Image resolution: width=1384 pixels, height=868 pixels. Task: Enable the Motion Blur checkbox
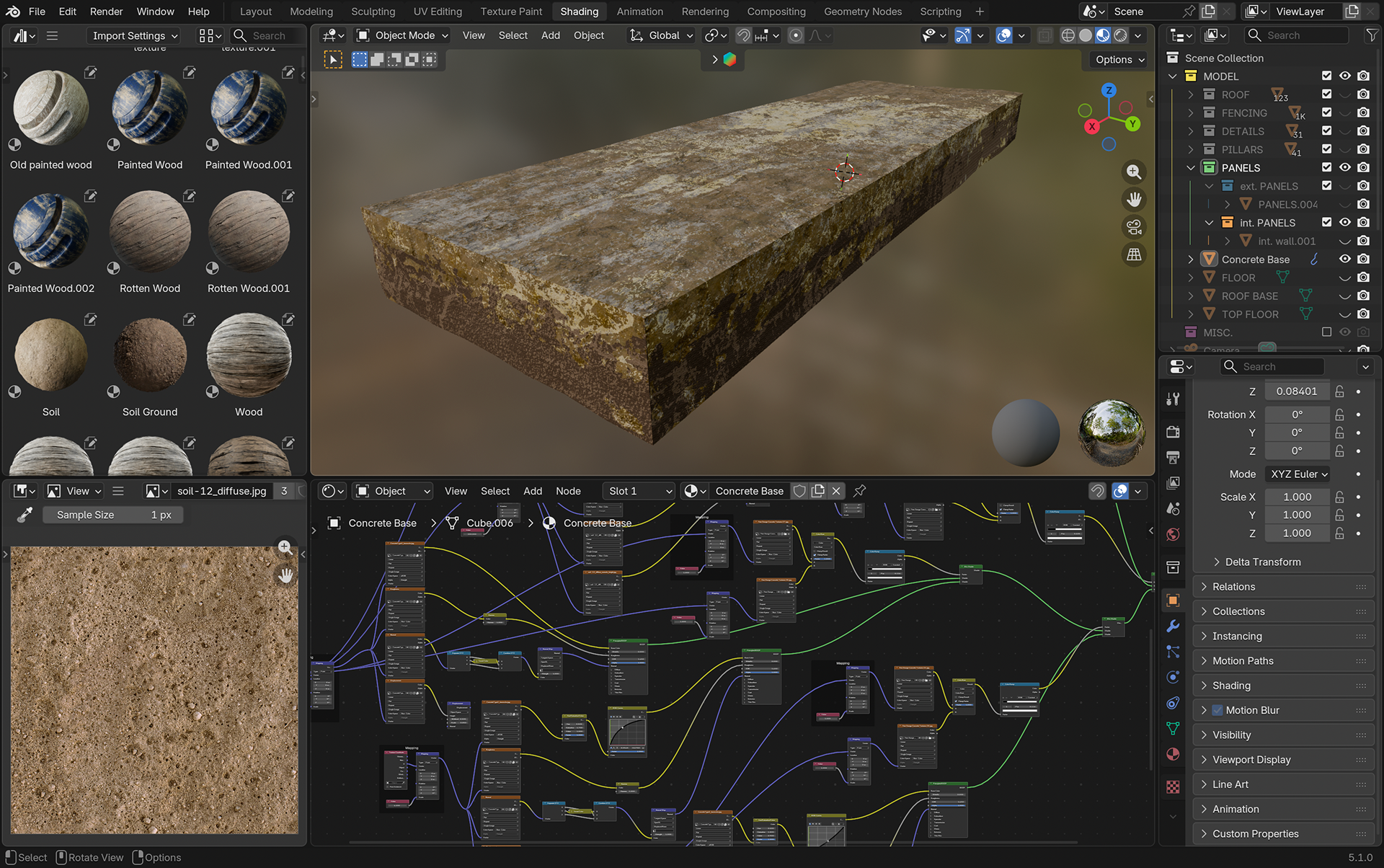(1217, 710)
